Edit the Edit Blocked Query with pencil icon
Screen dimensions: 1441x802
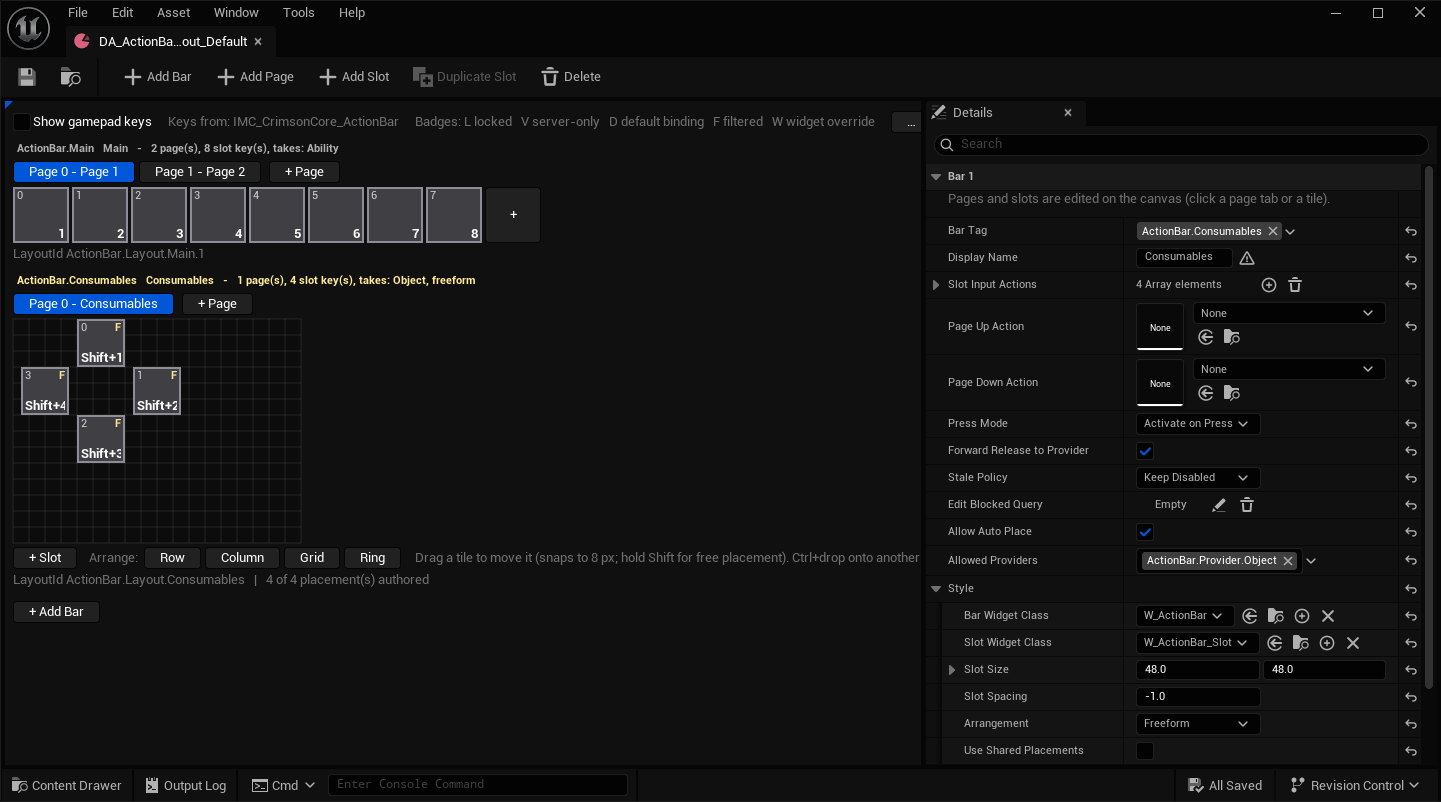[x=1218, y=505]
